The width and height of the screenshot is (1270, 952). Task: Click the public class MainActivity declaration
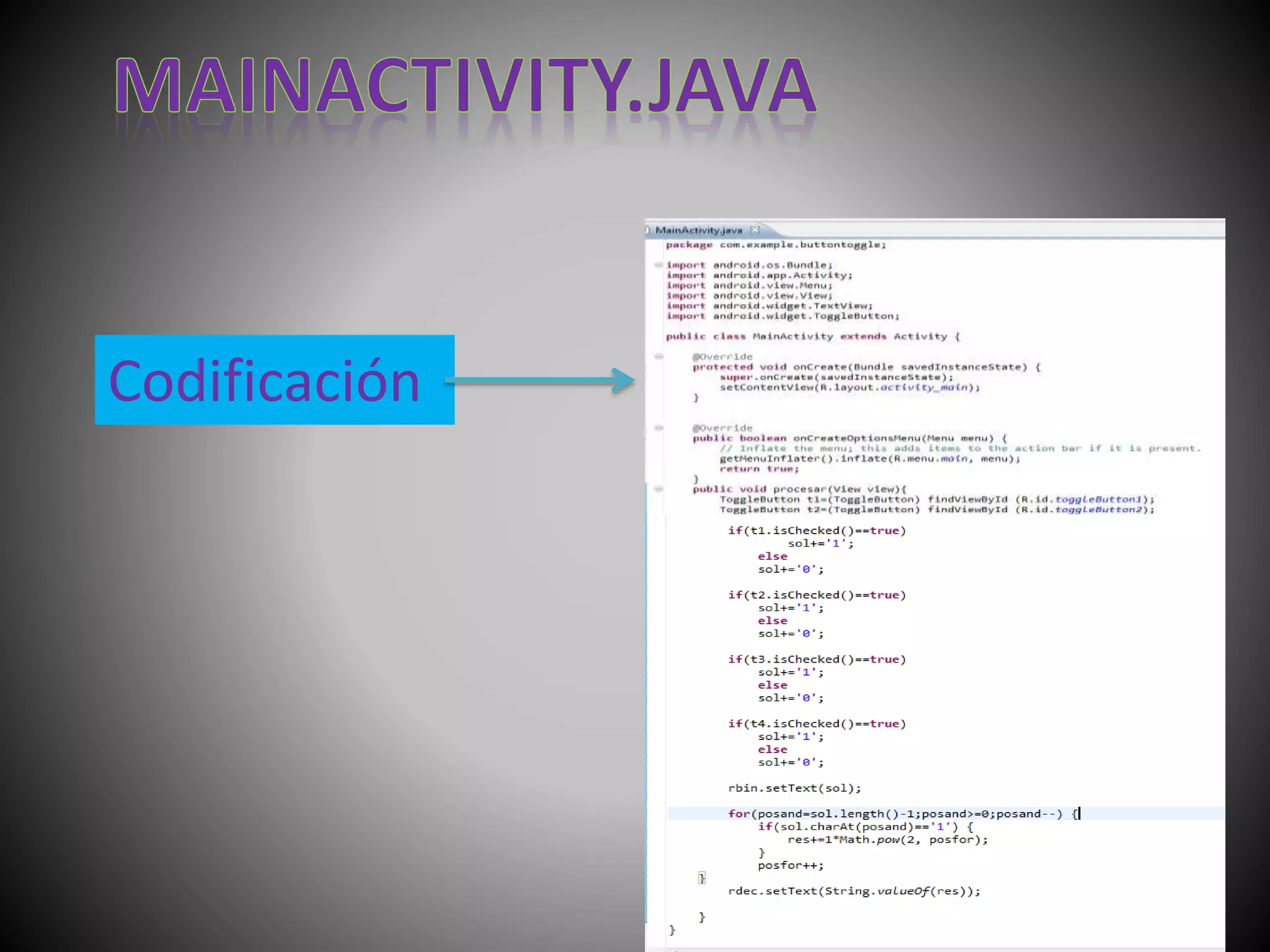click(813, 337)
